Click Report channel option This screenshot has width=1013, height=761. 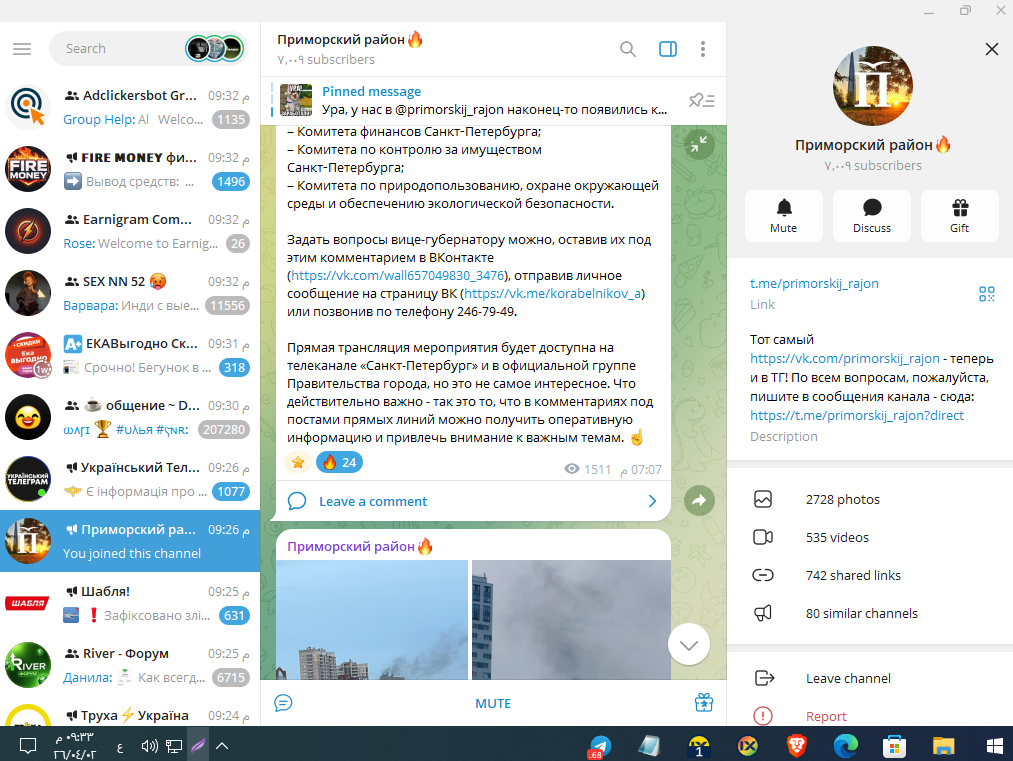tap(870, 716)
